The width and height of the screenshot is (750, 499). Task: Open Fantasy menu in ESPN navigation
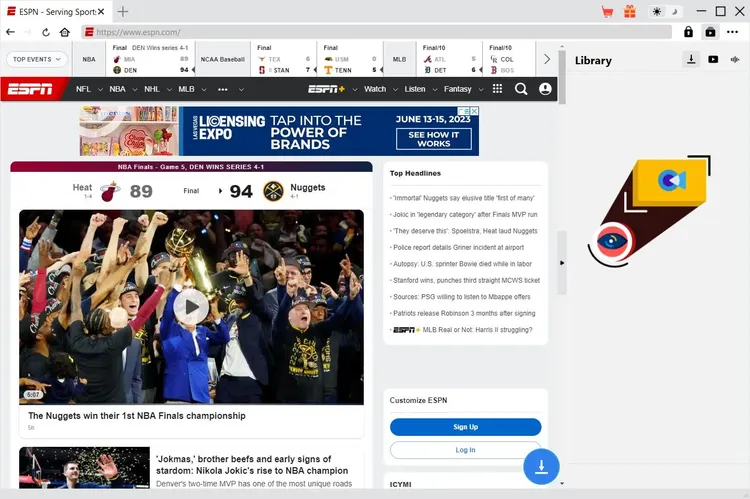coord(461,89)
